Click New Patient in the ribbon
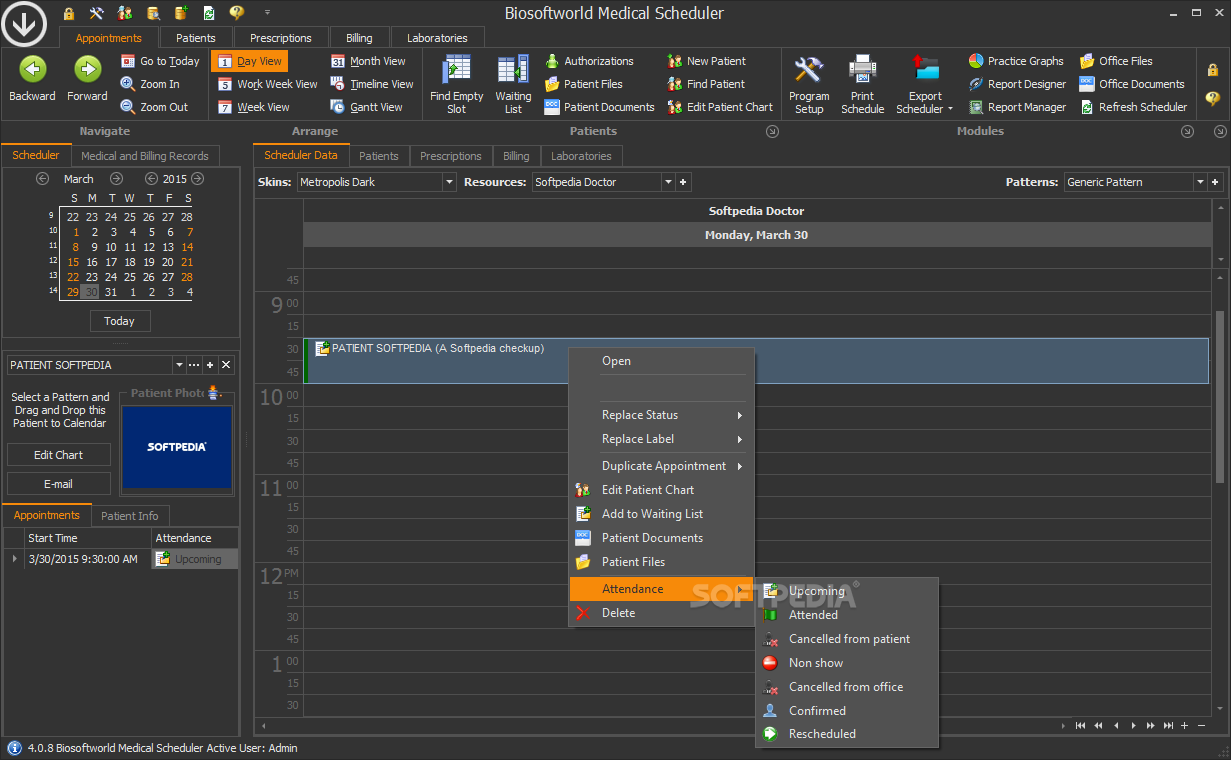The height and width of the screenshot is (760, 1231). point(706,61)
